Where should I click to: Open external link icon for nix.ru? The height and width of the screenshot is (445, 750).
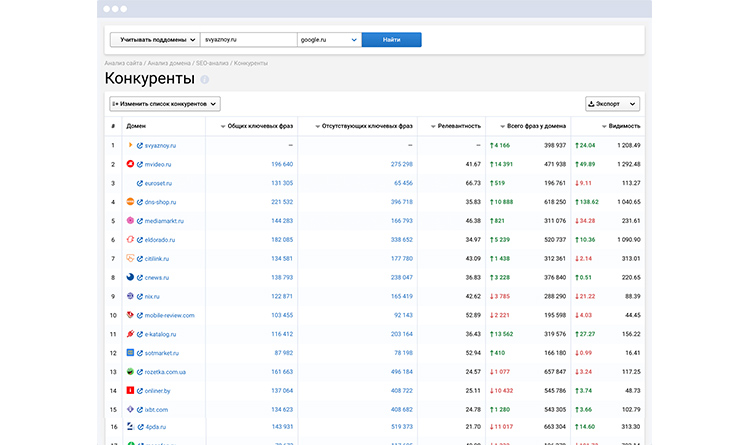tap(140, 297)
